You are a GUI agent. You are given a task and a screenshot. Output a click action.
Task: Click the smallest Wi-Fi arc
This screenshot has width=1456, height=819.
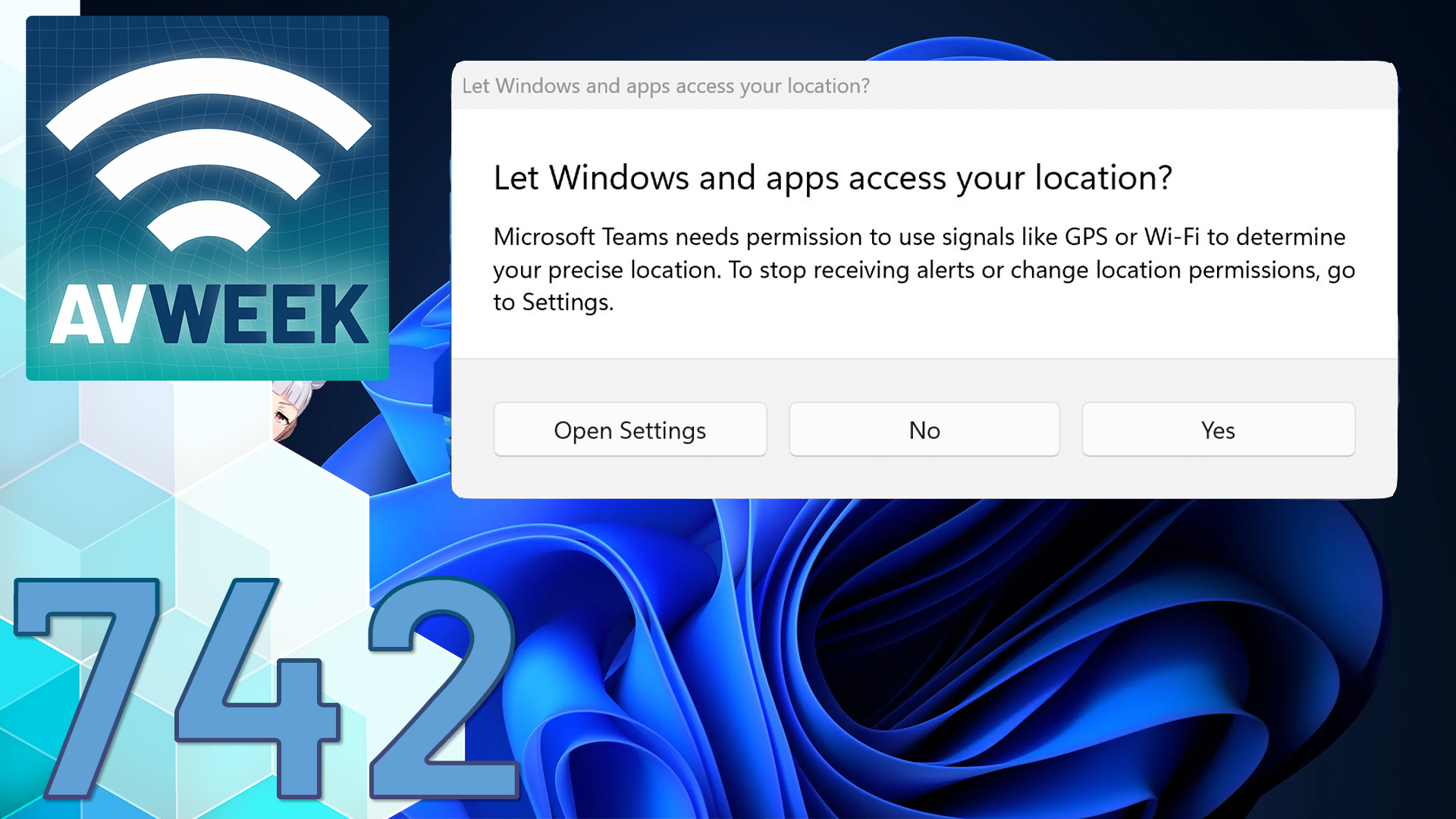pyautogui.click(x=209, y=219)
